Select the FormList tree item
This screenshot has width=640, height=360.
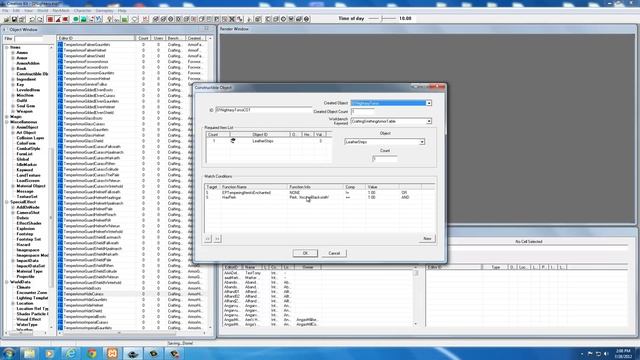(24, 154)
